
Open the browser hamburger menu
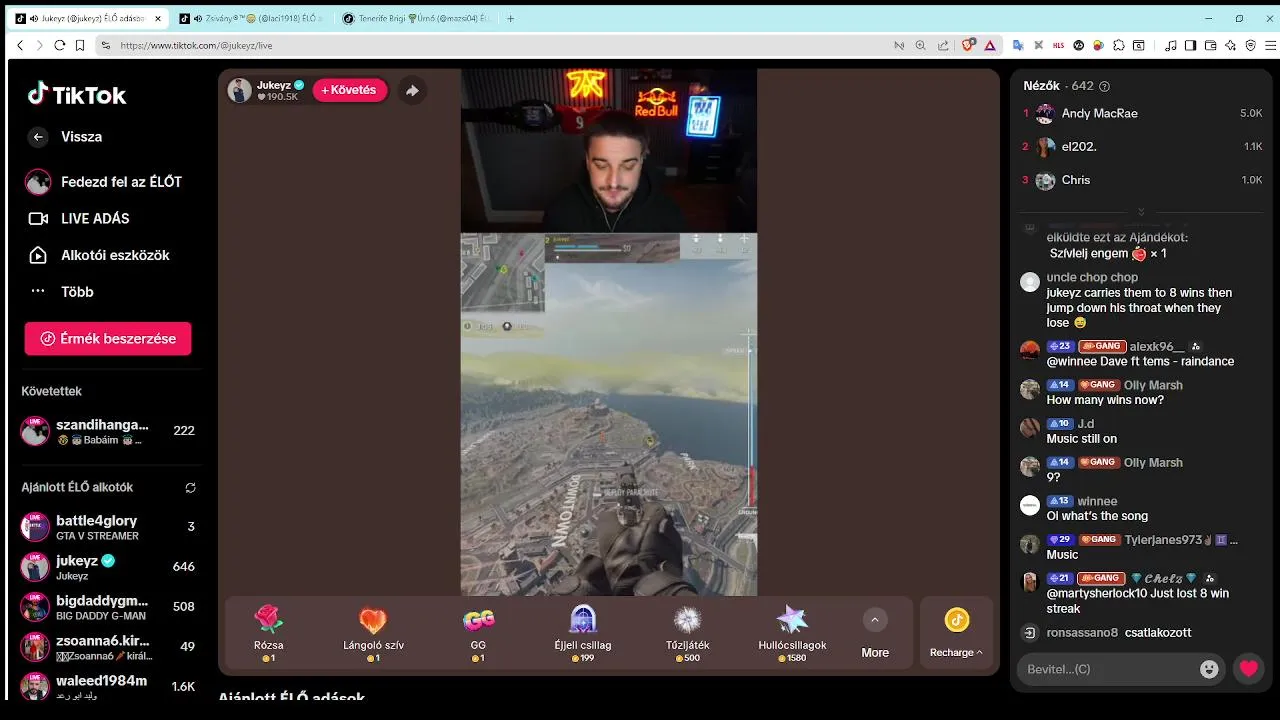pyautogui.click(x=1271, y=45)
